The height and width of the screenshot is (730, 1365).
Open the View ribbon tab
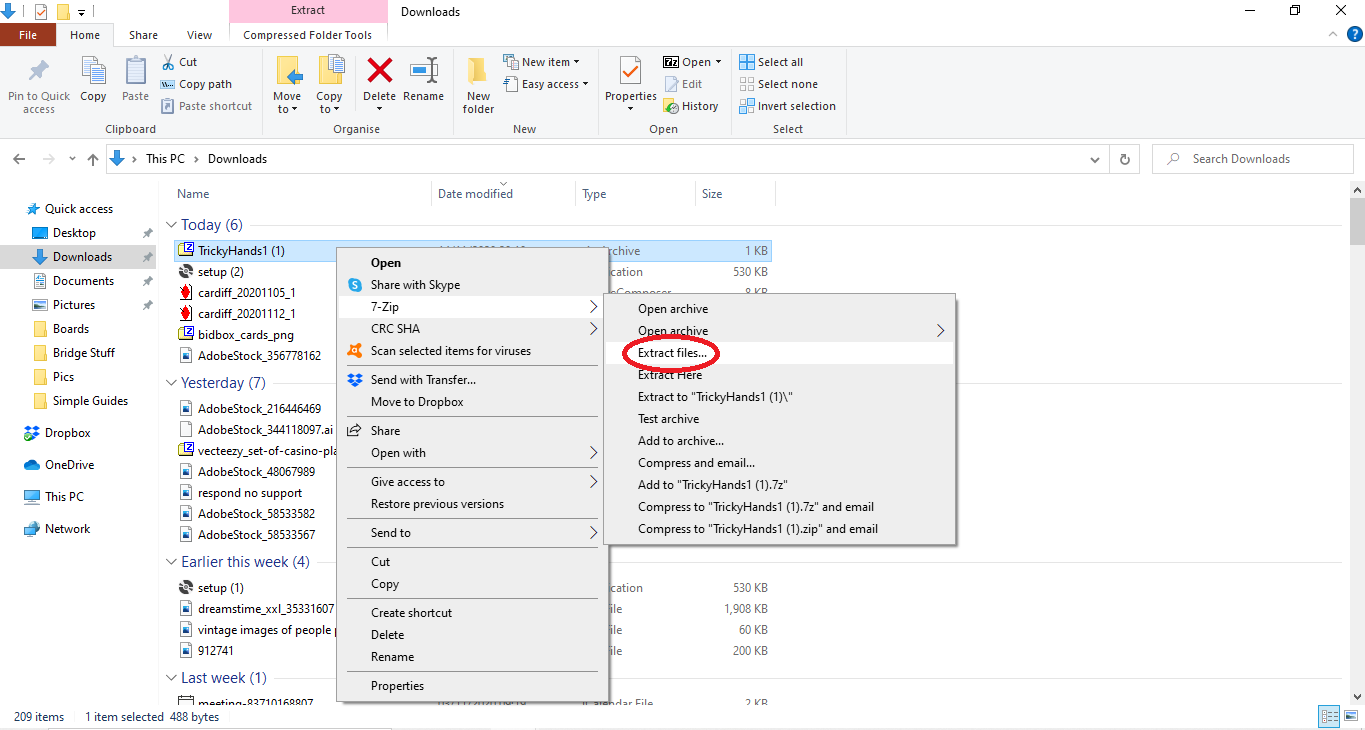pyautogui.click(x=199, y=35)
